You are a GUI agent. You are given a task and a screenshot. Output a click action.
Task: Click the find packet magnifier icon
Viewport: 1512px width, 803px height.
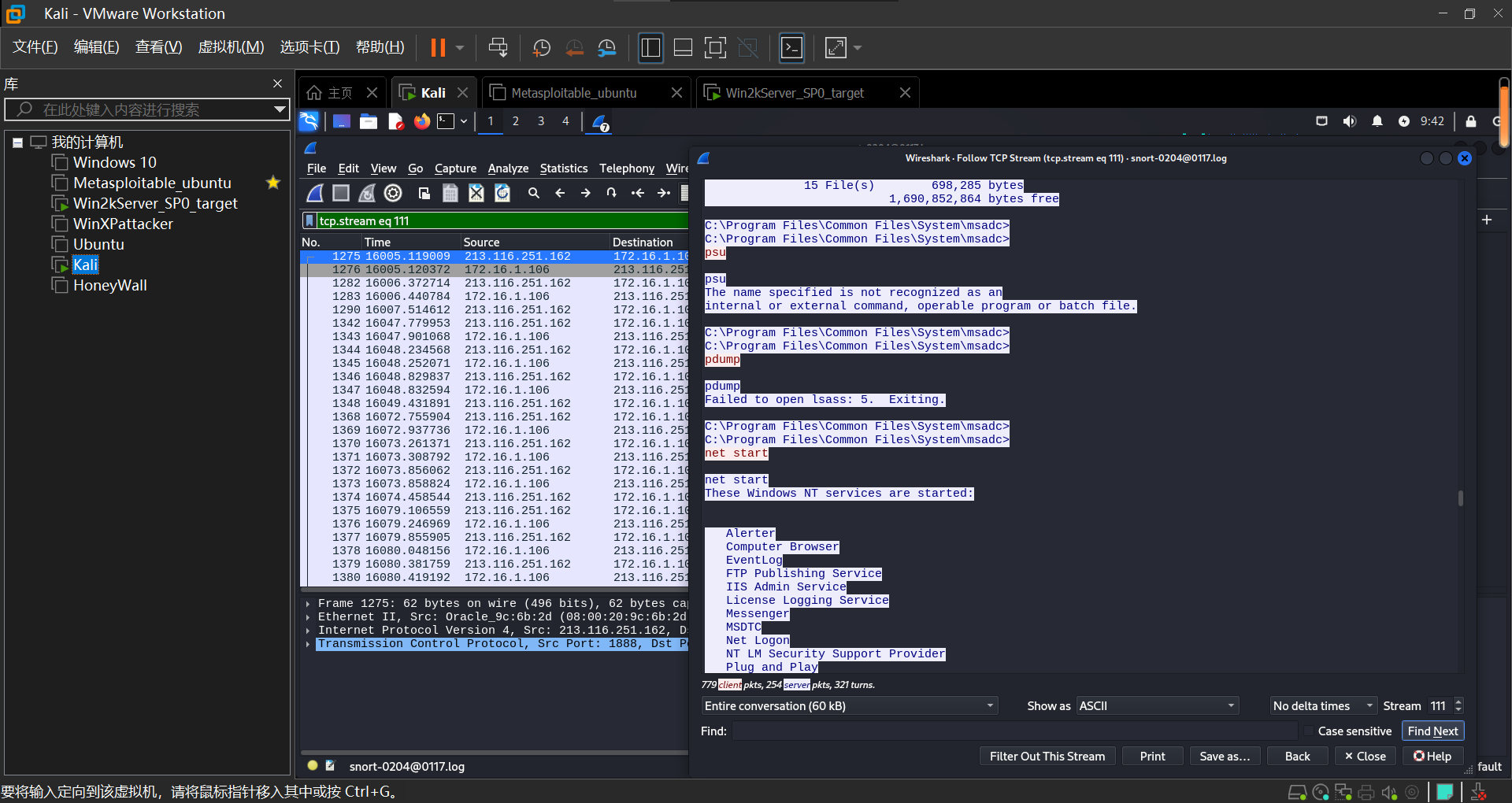pyautogui.click(x=533, y=193)
